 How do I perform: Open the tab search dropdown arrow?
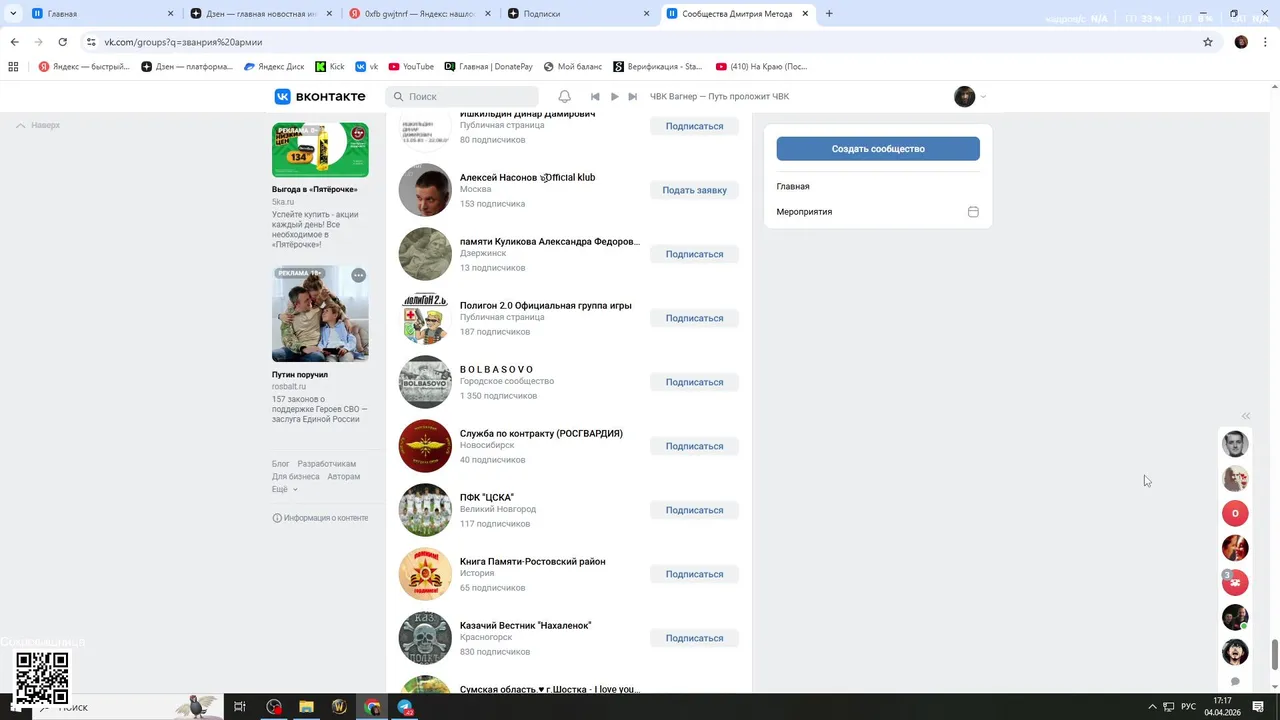click(13, 14)
